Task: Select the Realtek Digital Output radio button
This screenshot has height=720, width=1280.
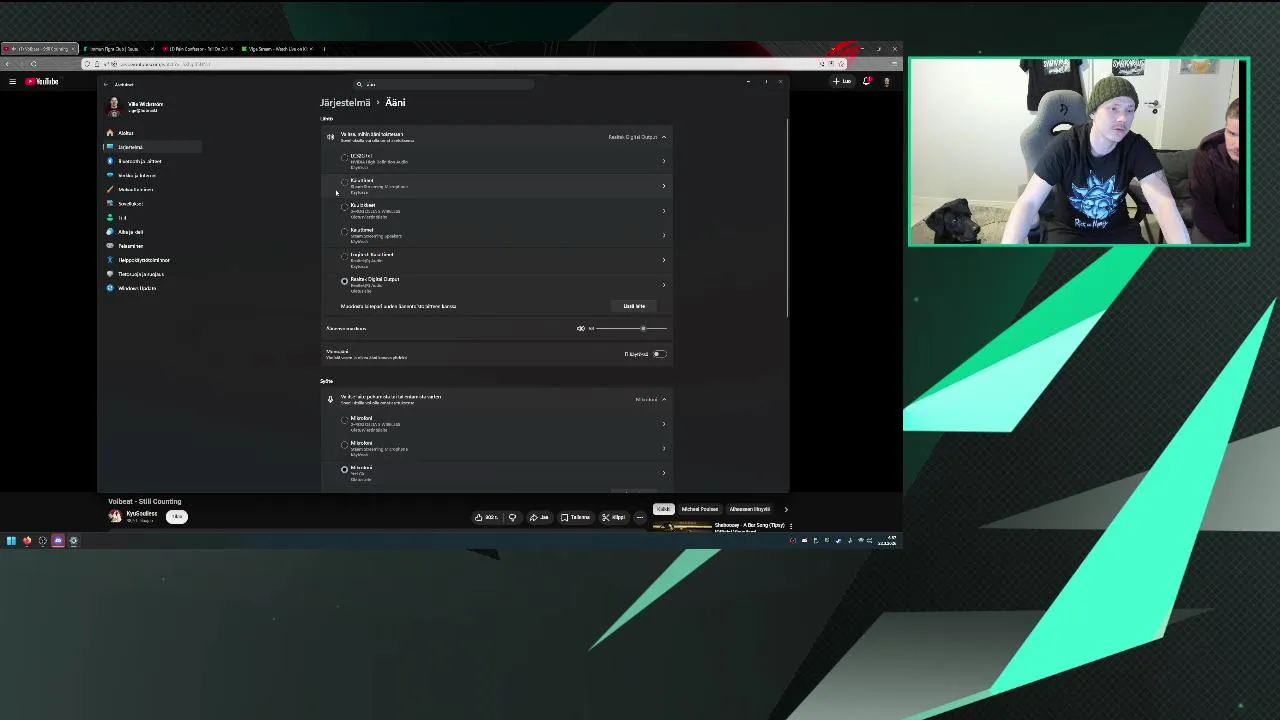Action: [345, 281]
